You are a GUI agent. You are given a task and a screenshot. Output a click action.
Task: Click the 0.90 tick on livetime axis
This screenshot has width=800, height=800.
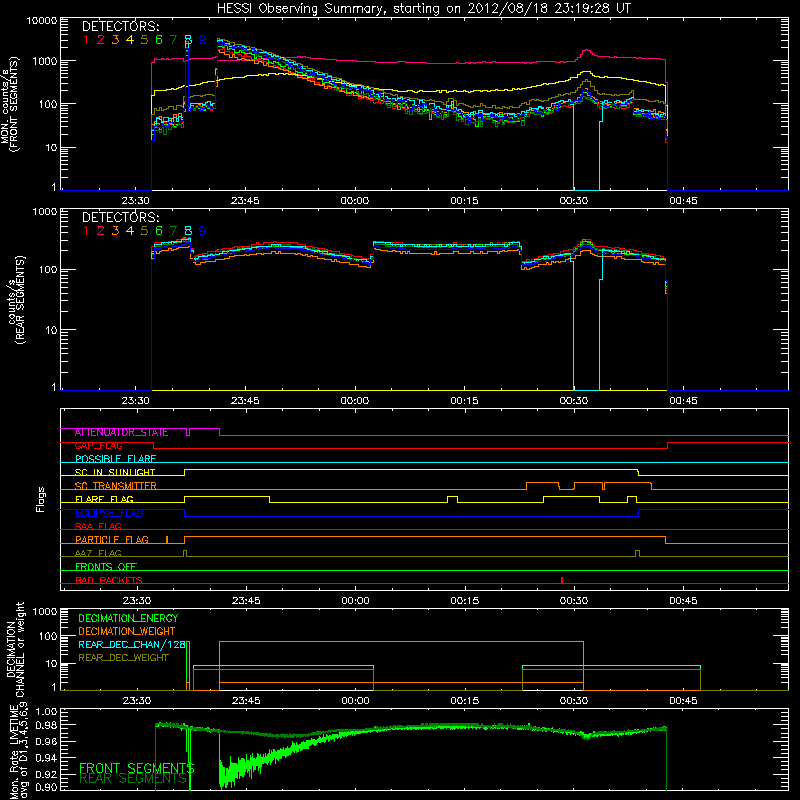[45, 787]
